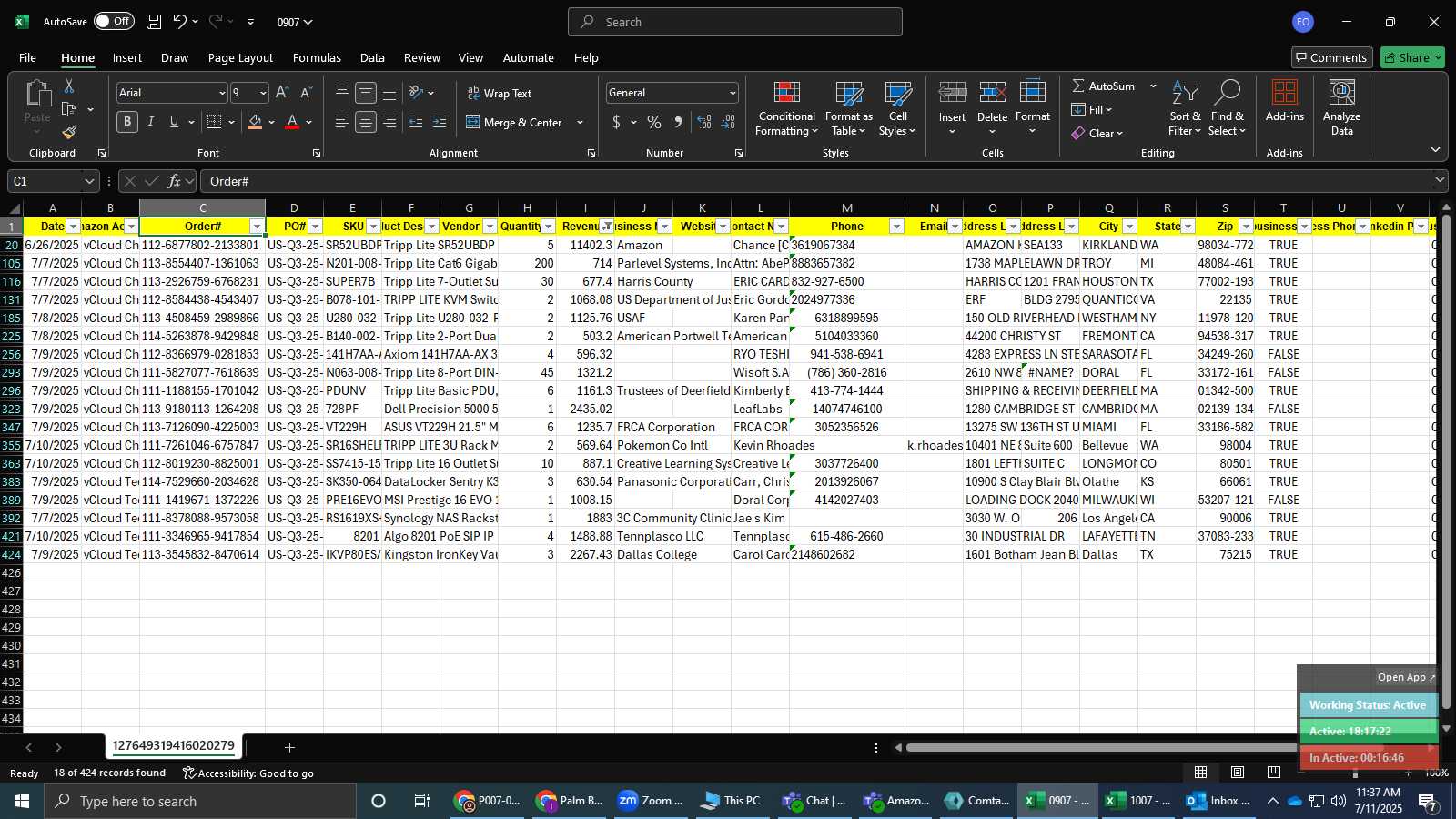Open the Add-ins icon
The width and height of the screenshot is (1456, 819).
click(x=1284, y=92)
